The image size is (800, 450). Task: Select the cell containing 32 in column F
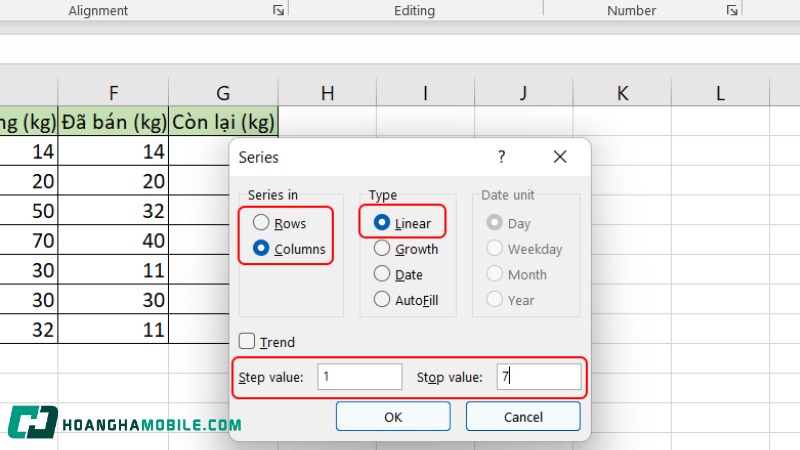pos(113,210)
